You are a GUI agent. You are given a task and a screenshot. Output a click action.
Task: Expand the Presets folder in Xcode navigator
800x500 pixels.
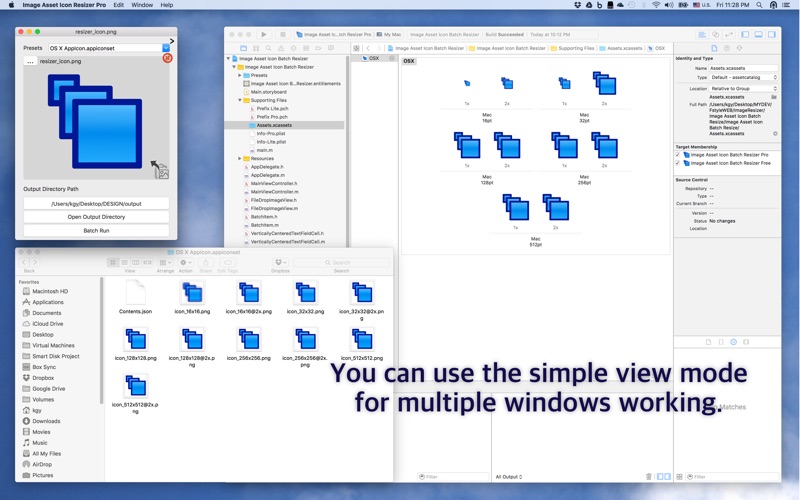pos(240,75)
